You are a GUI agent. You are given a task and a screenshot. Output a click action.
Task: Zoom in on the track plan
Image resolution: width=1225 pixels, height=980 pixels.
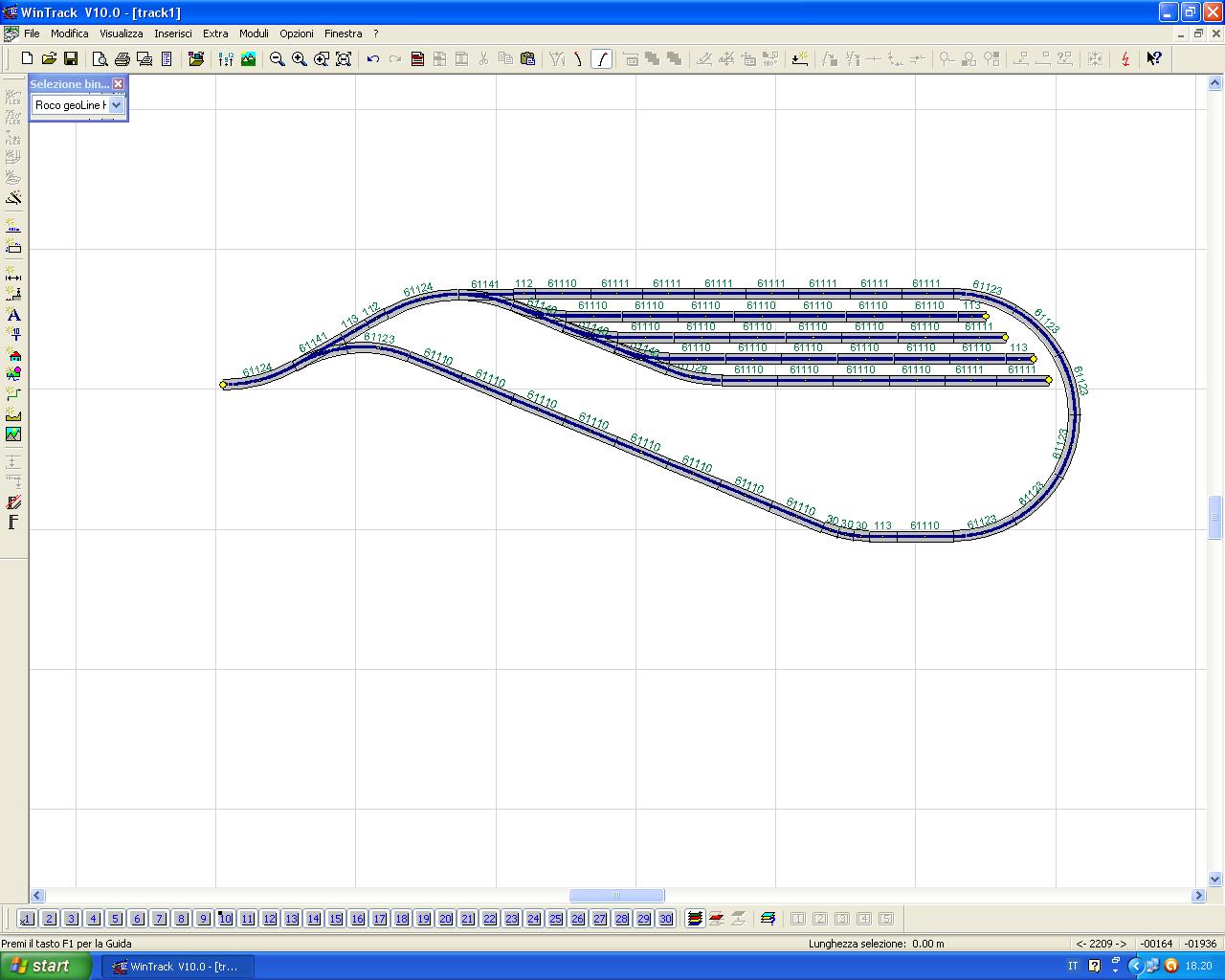pyautogui.click(x=299, y=58)
